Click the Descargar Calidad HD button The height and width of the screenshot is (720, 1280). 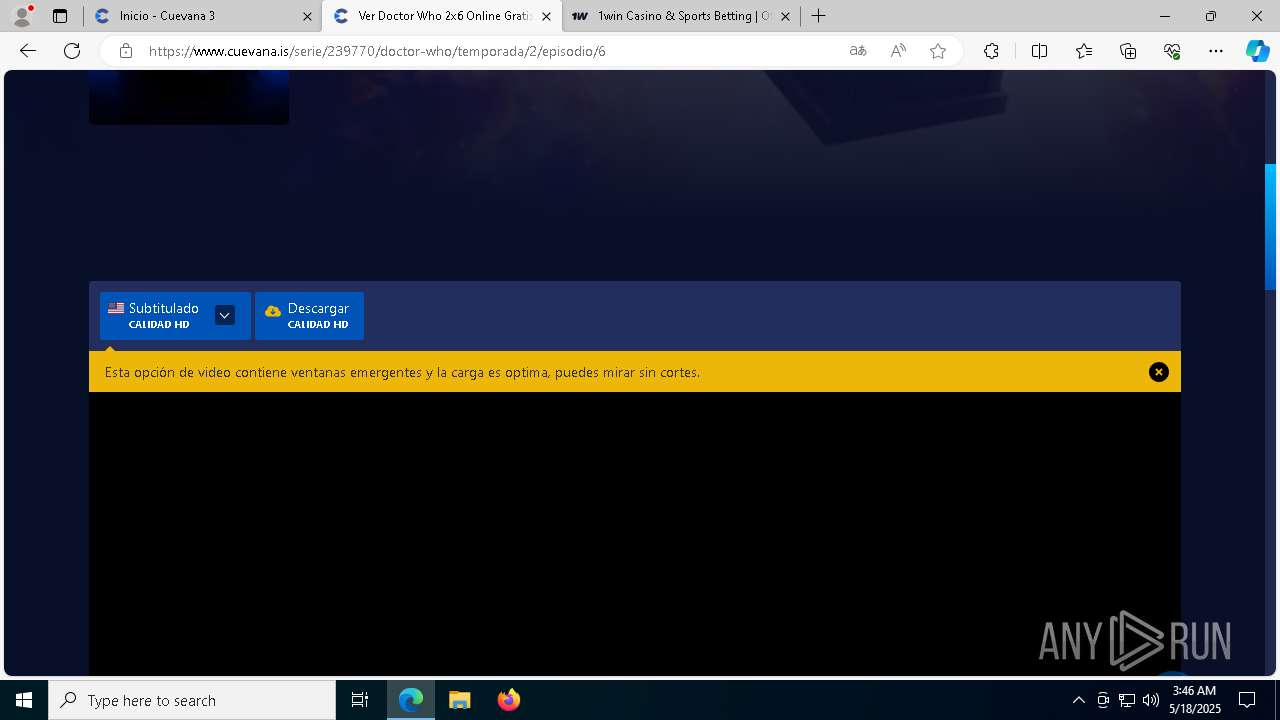click(309, 316)
